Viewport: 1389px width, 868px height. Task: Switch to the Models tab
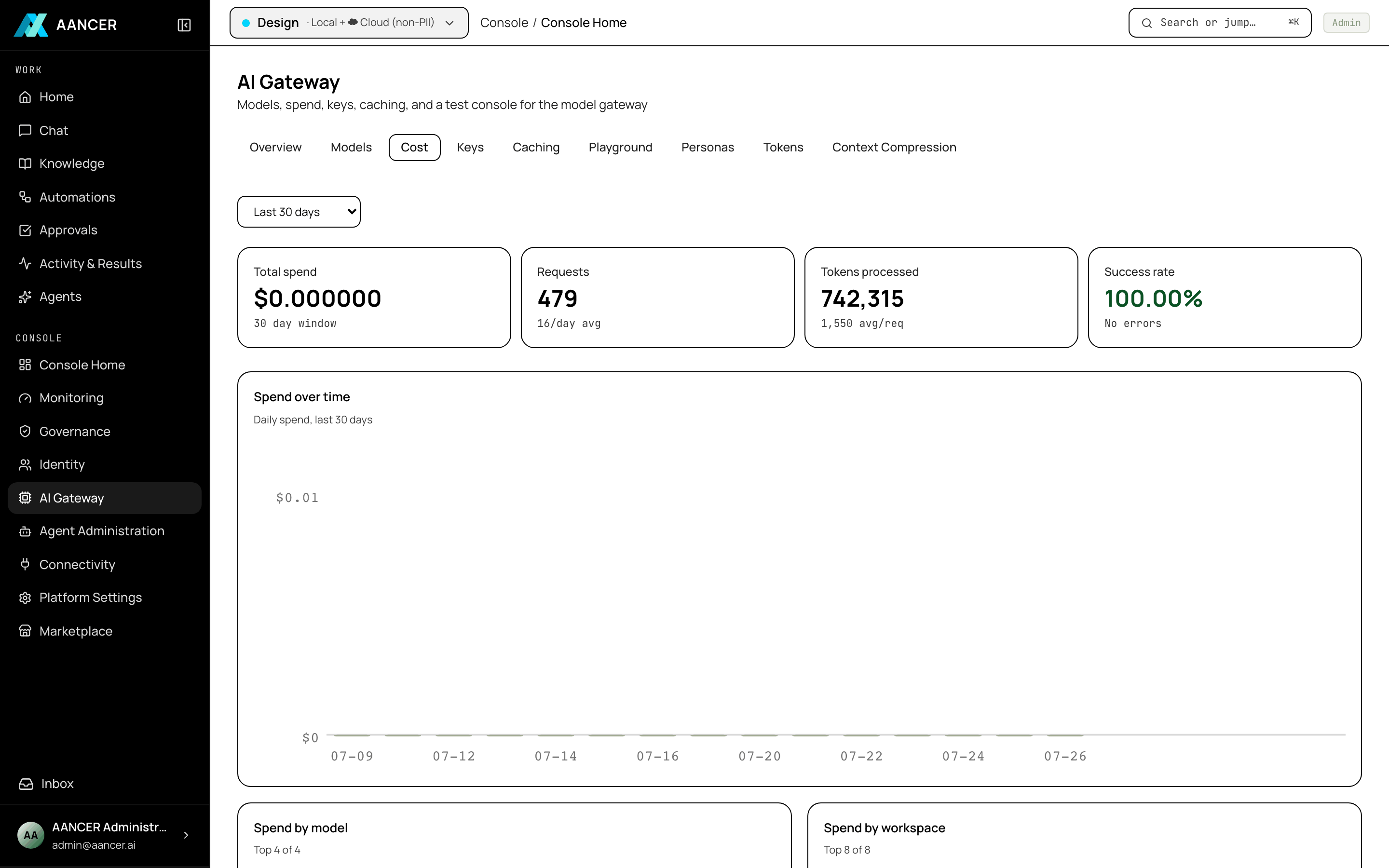click(351, 148)
